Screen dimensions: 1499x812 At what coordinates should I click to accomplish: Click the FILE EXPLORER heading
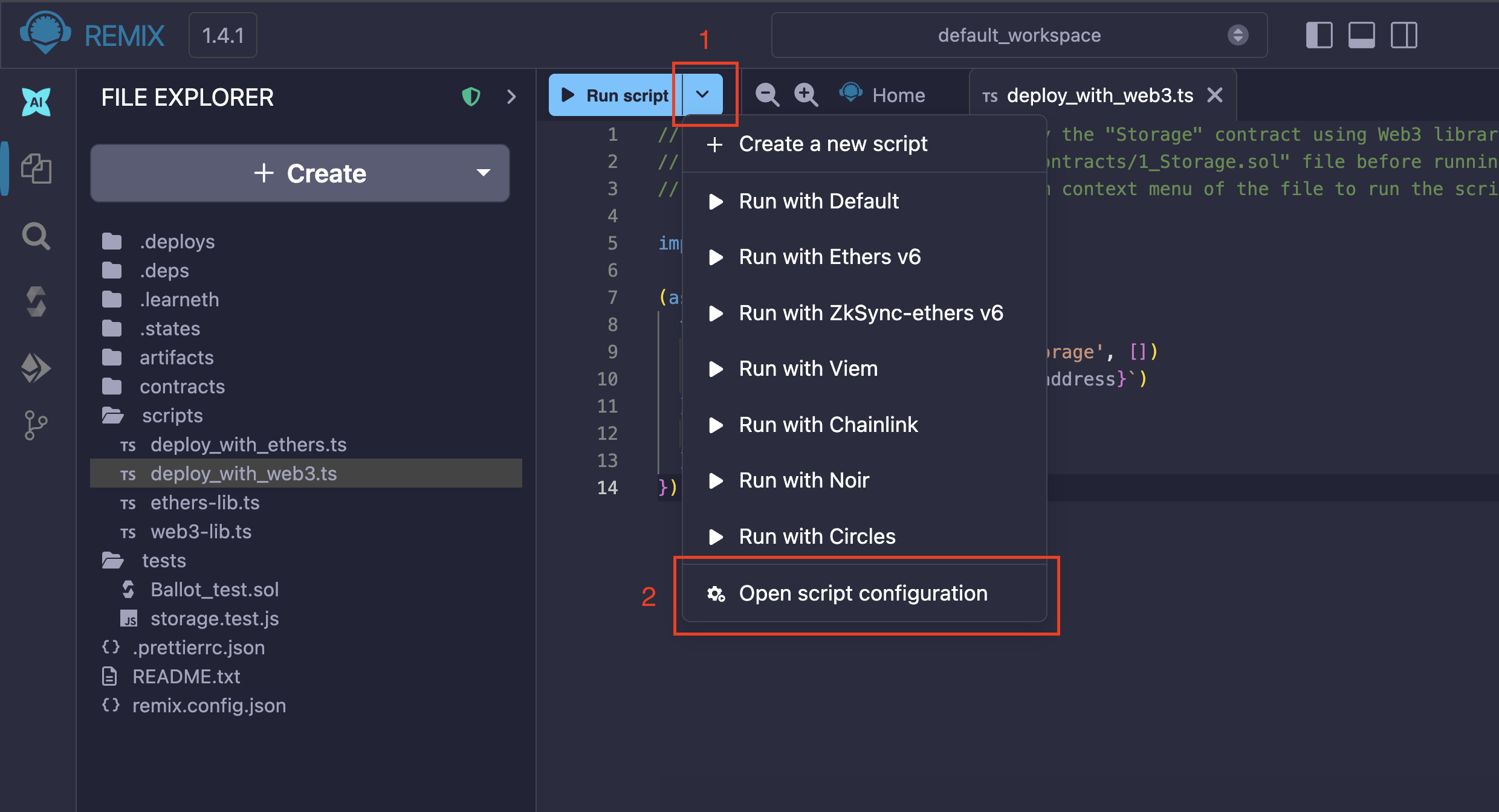[x=187, y=97]
